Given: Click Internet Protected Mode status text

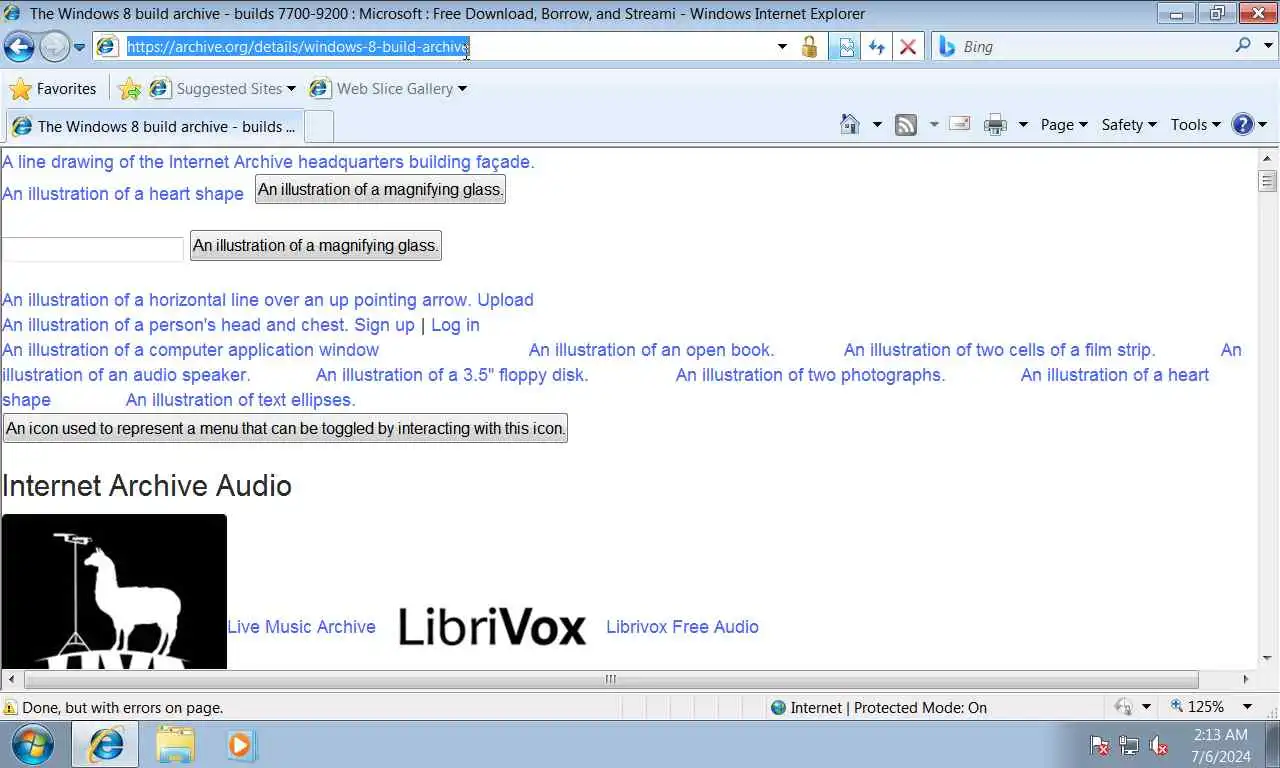Looking at the screenshot, I should 888,708.
